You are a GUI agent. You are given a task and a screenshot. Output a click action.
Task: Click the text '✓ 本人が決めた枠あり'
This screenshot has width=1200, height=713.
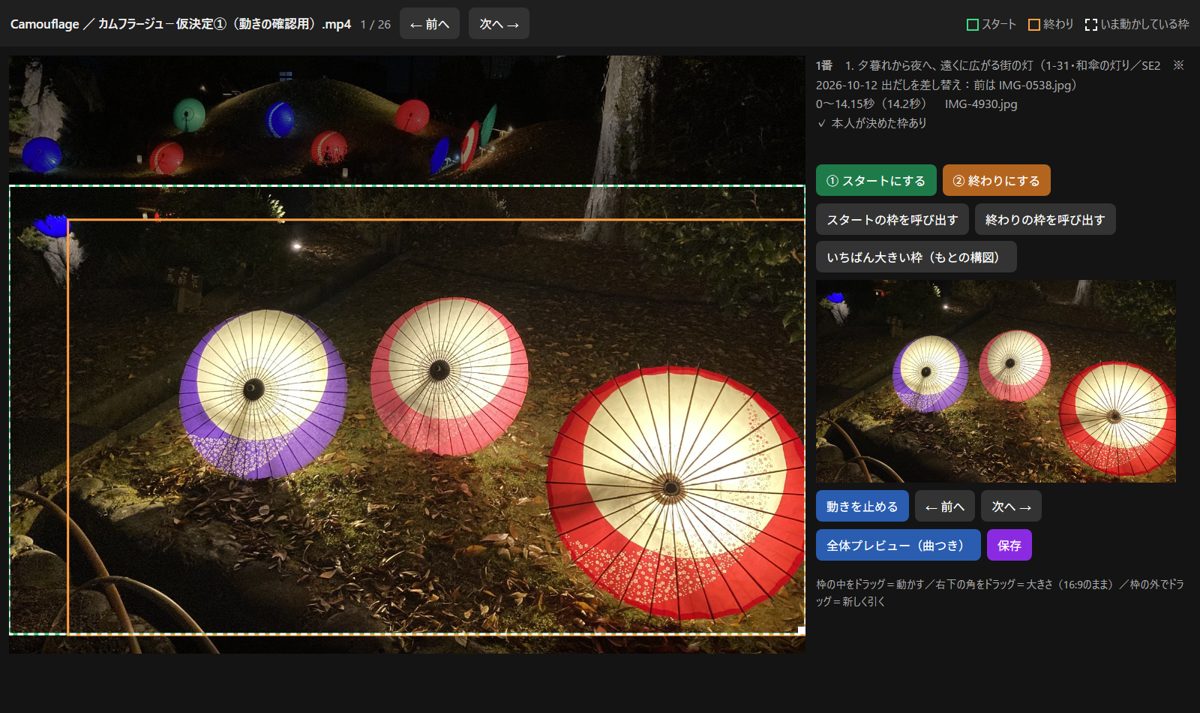click(x=872, y=123)
